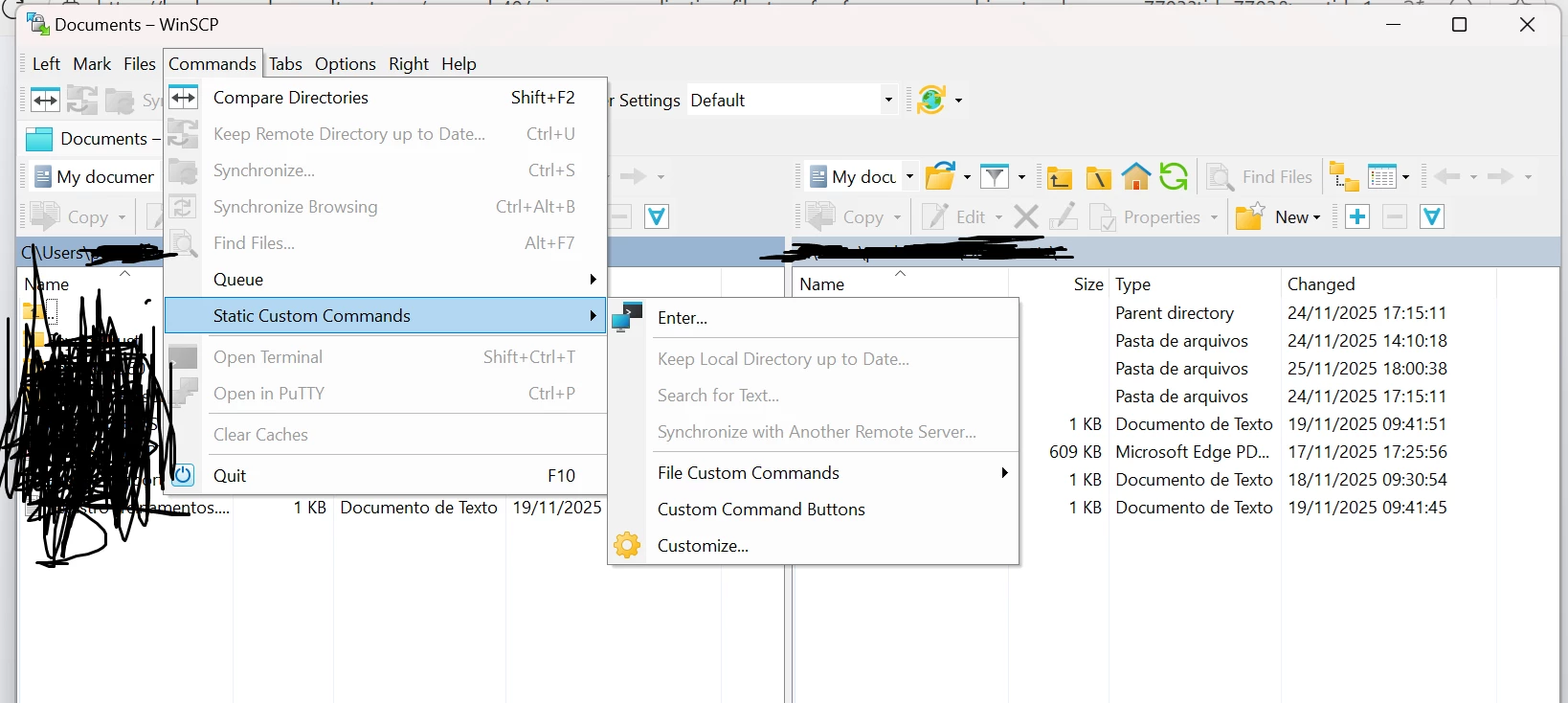Click Search for Text... submenu entry
Screen dimensions: 1568x703
tap(814, 396)
